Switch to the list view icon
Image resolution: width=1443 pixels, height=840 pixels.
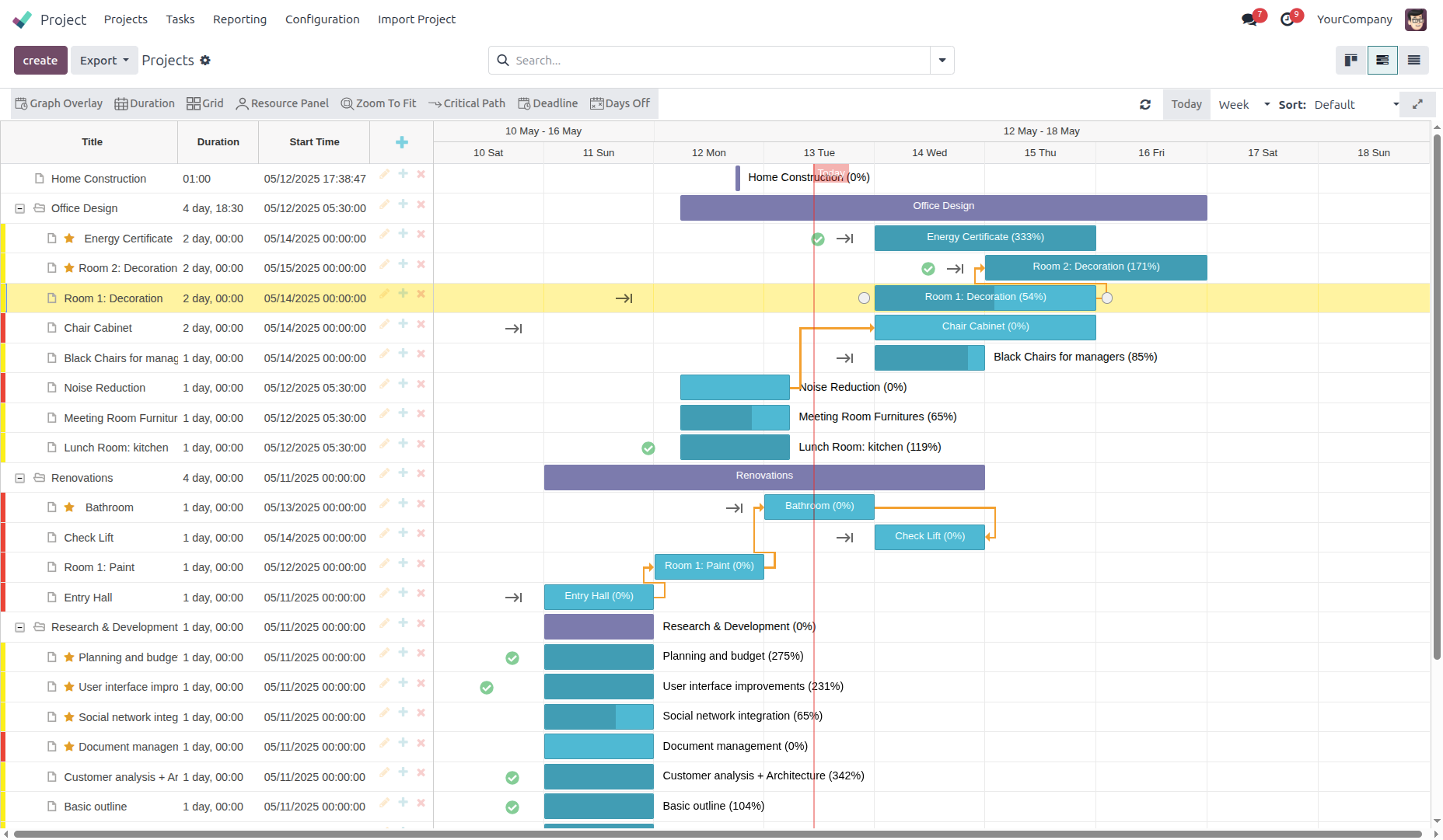coord(1413,61)
